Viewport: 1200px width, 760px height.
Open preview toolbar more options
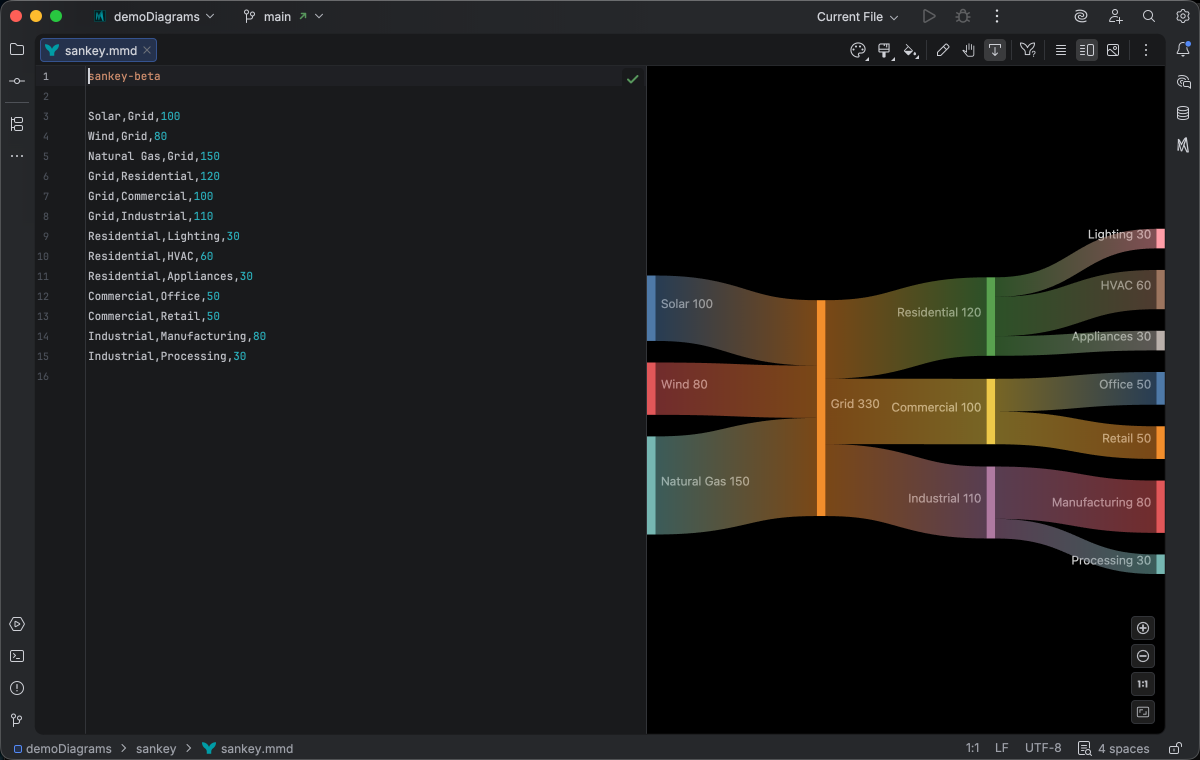click(1146, 50)
